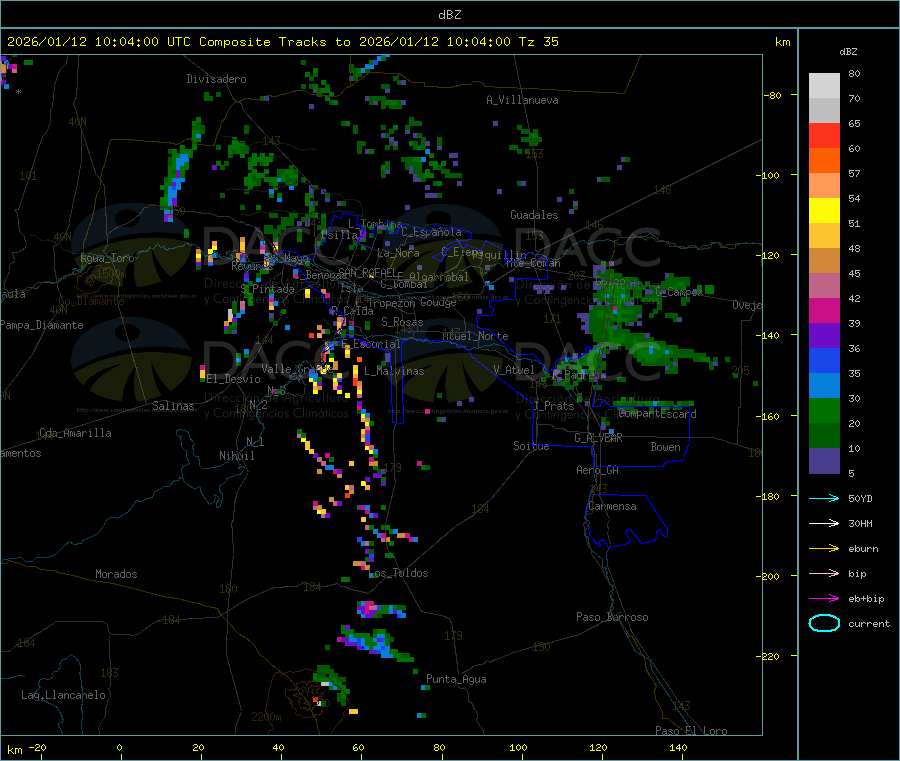
Task: Click the magenta eb+bip arrow icon
Action: point(824,599)
